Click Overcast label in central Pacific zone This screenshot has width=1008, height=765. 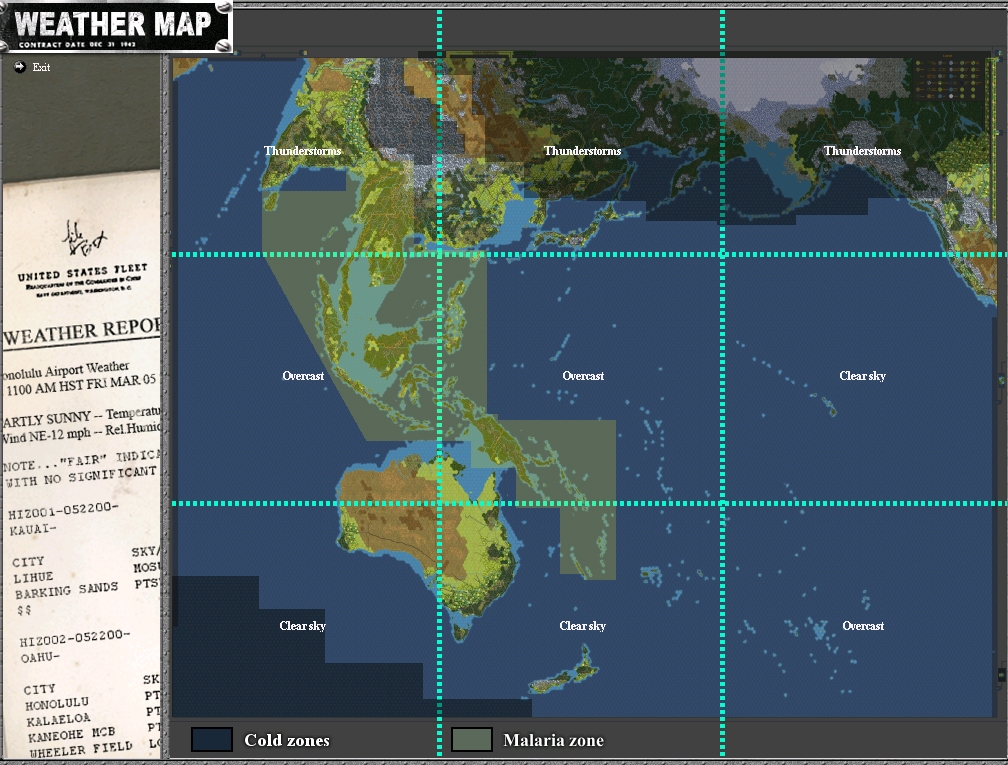[x=583, y=375]
